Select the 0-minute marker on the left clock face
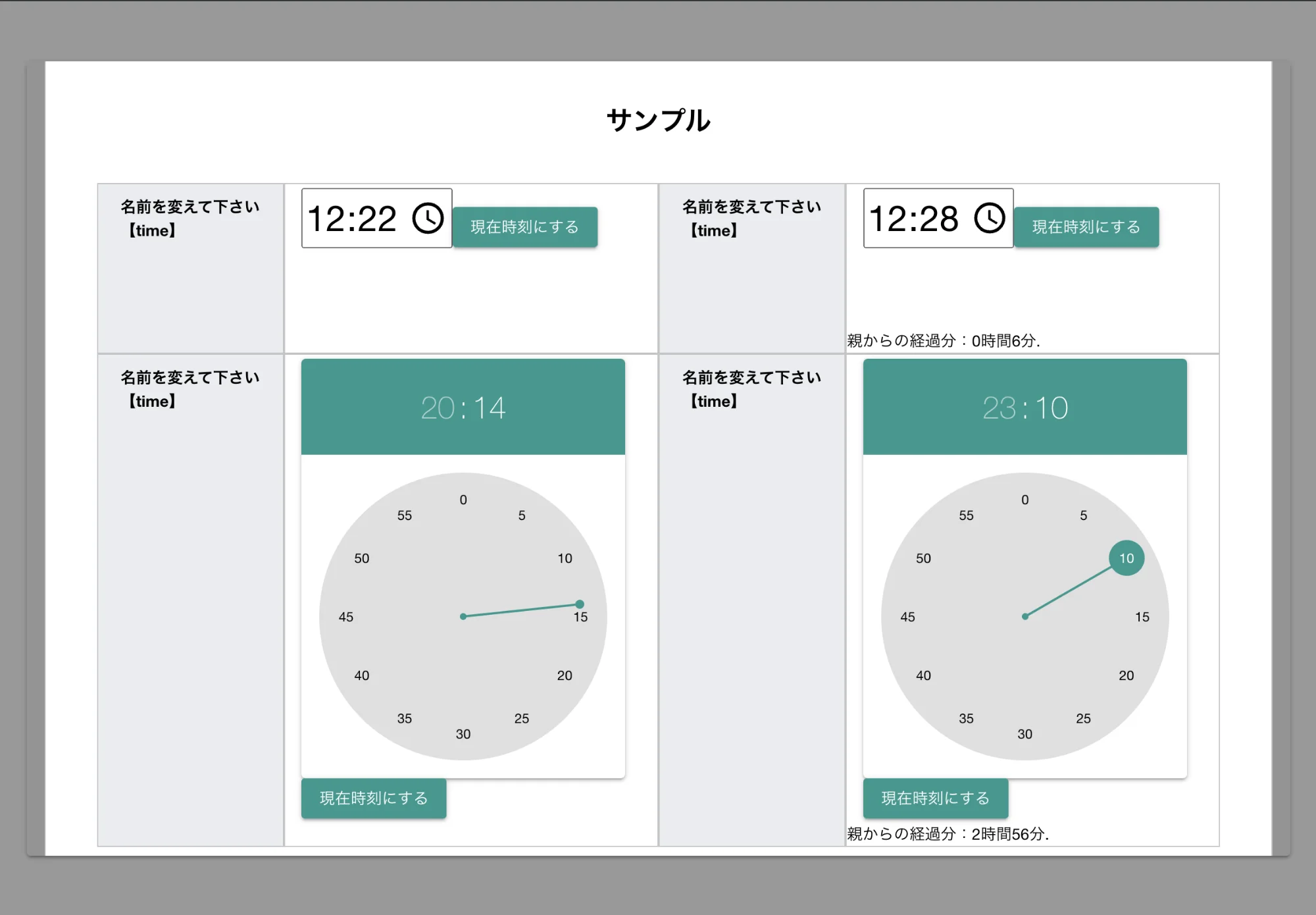Image resolution: width=1316 pixels, height=915 pixels. [463, 500]
